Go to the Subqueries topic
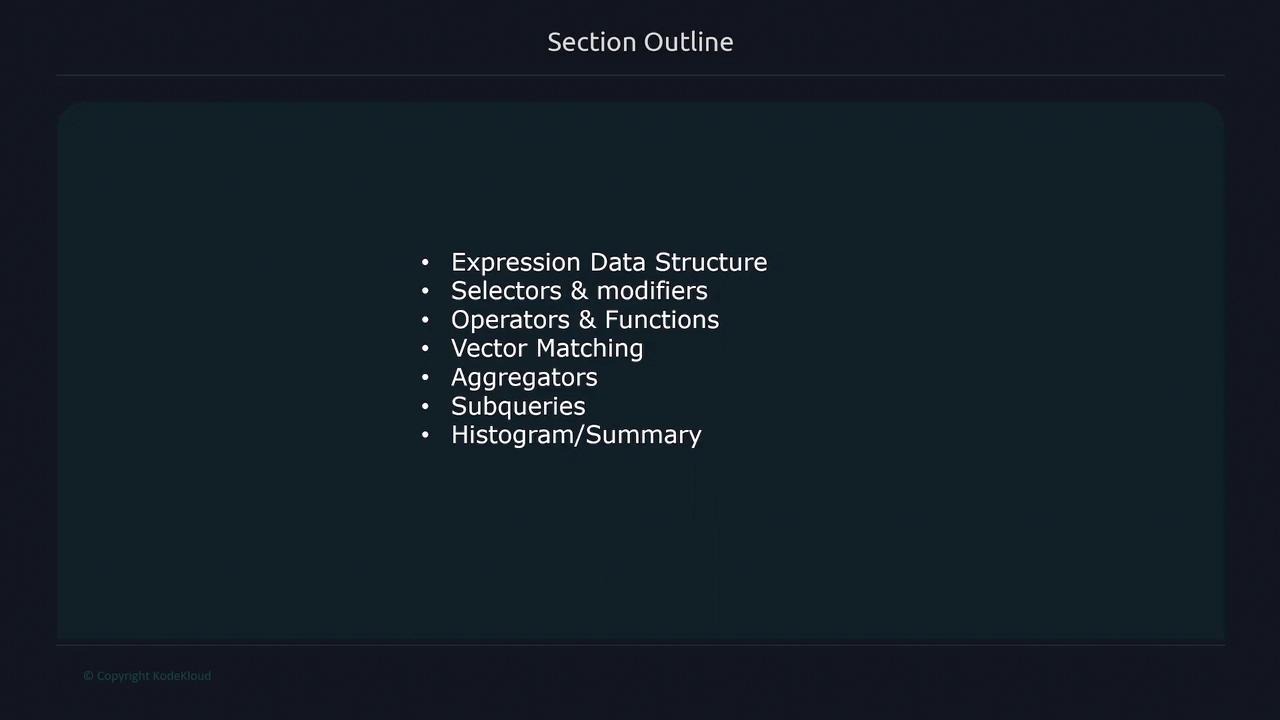 tap(517, 406)
